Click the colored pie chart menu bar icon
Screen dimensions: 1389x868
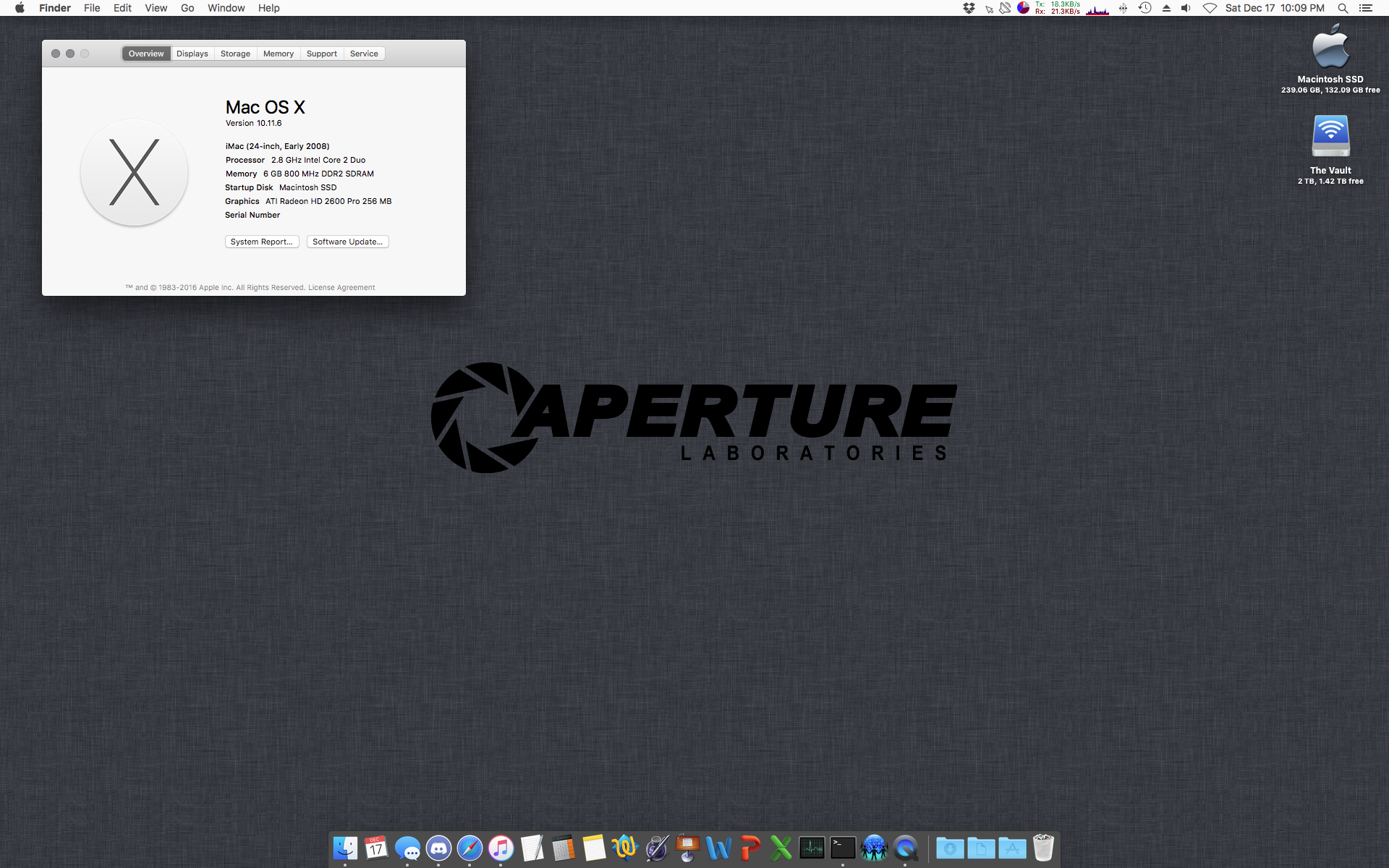(x=1023, y=8)
